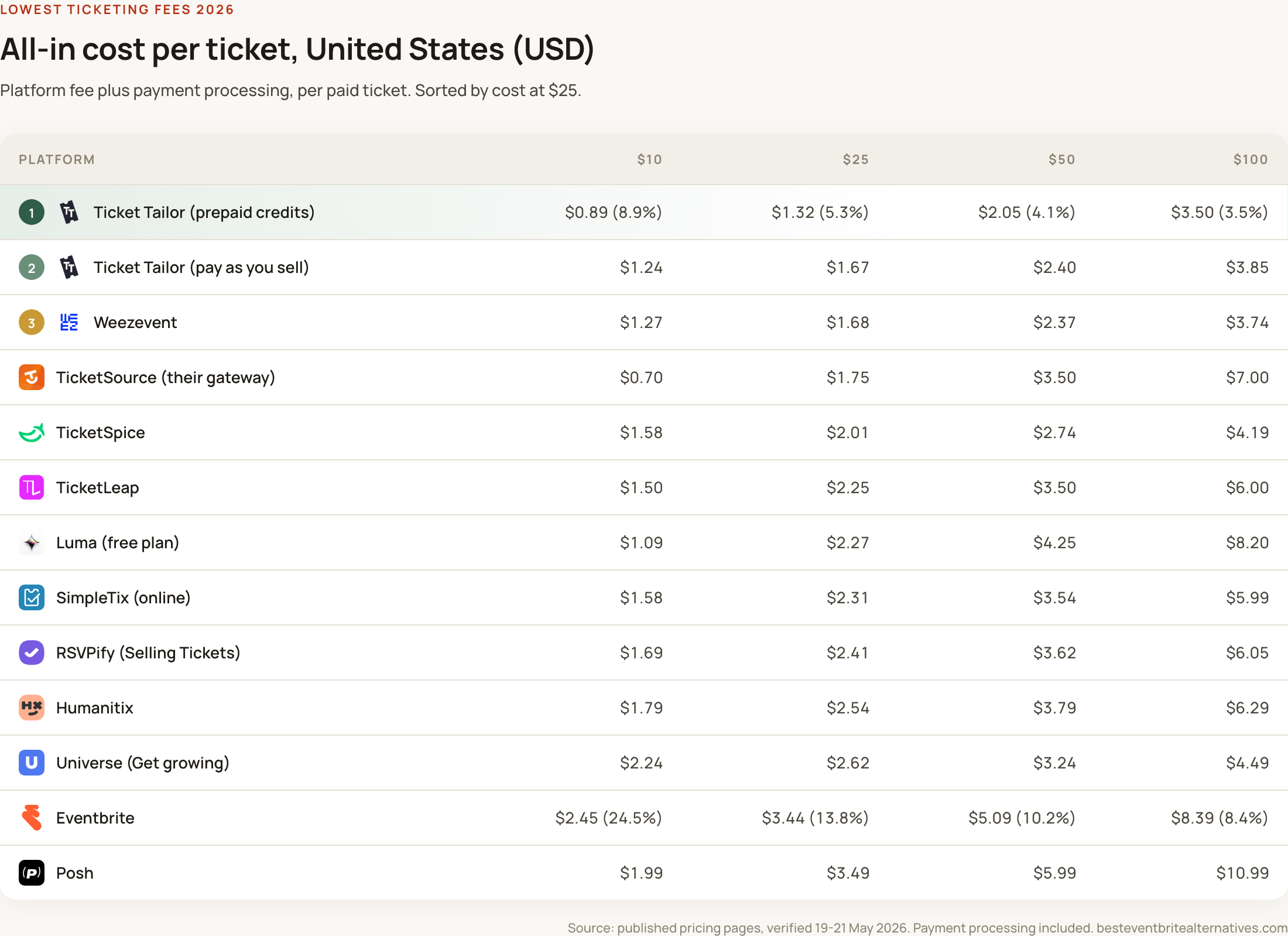Click the SimpleTix checkmark logo
Viewport: 1288px width, 936px height.
(32, 597)
